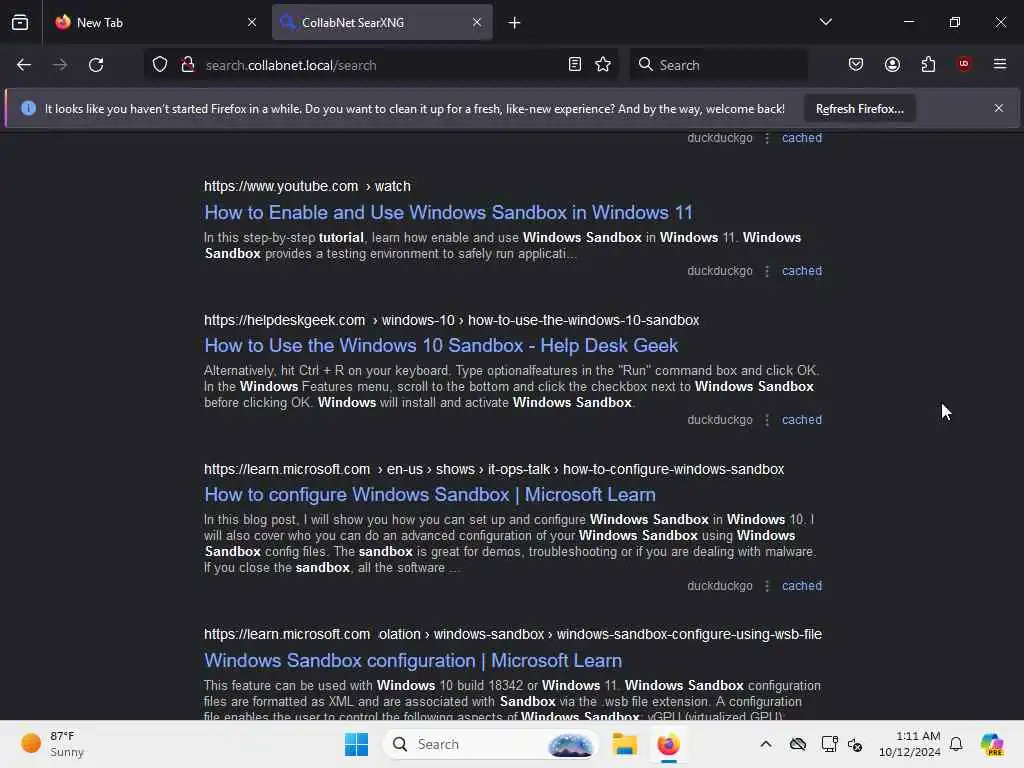Expand options dots beside the topmost cached link
This screenshot has height=768, width=1024.
point(767,138)
